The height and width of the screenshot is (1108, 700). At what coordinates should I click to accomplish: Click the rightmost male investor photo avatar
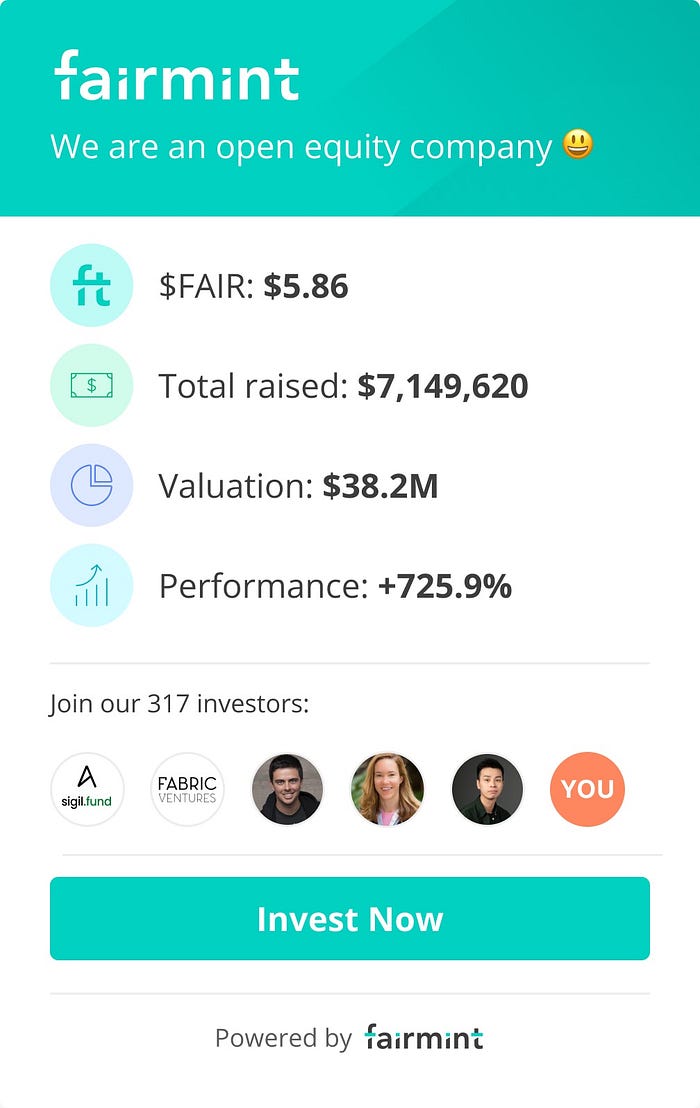click(x=487, y=789)
